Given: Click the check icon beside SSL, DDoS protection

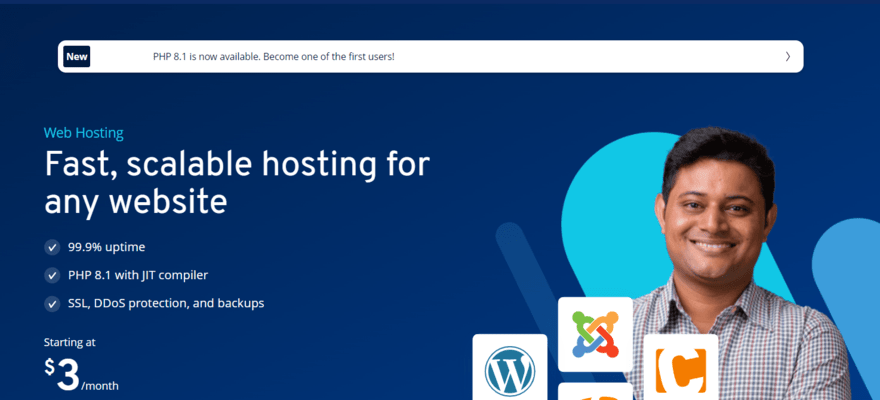Looking at the screenshot, I should point(52,304).
